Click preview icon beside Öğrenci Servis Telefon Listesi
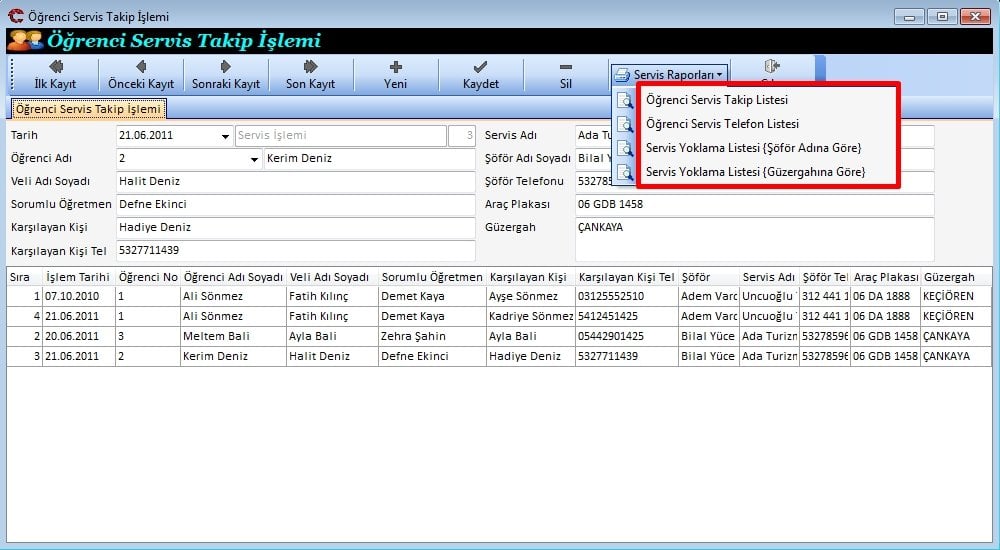Screen dimensions: 1000x550 (625, 125)
